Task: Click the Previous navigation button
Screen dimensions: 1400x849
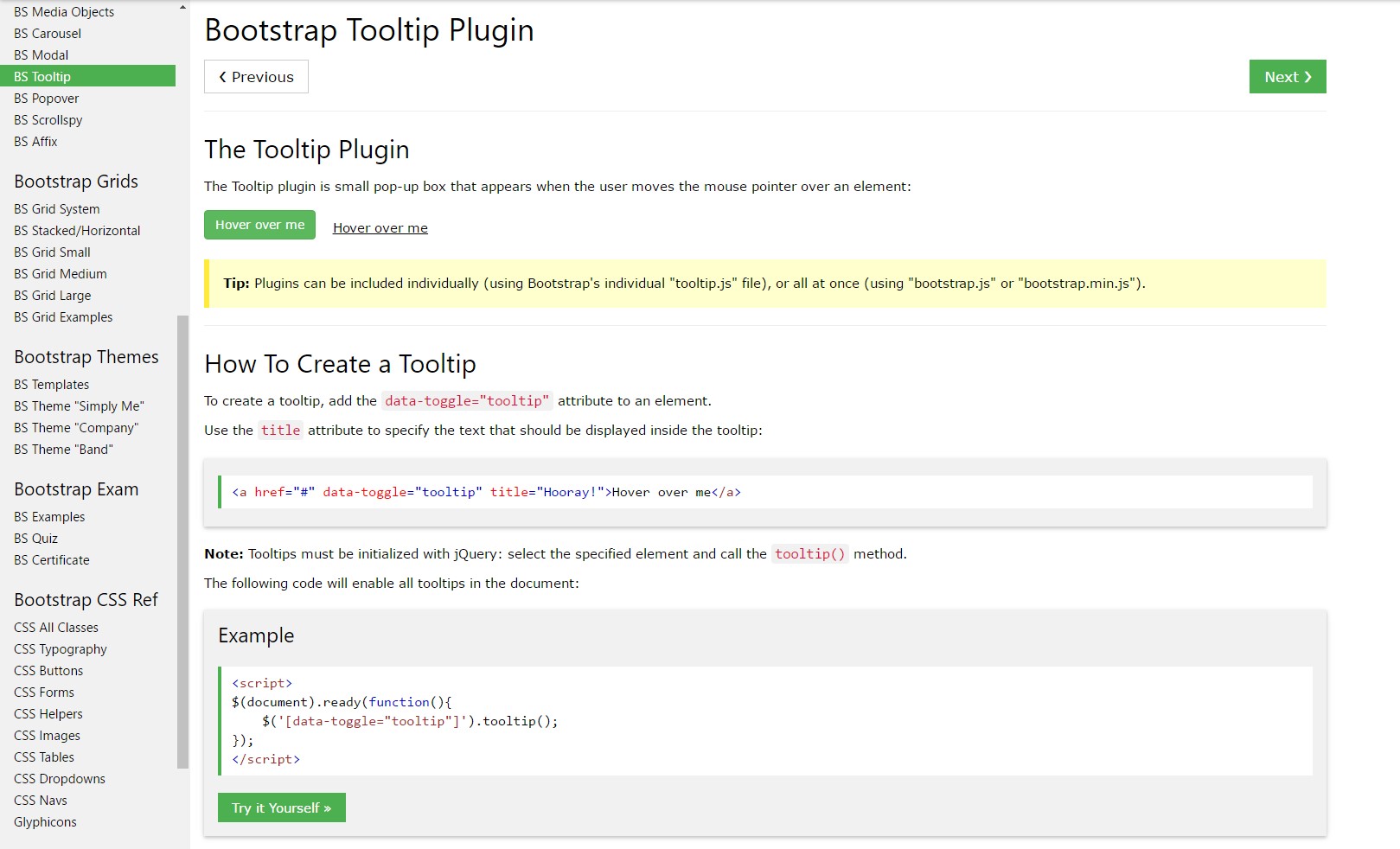Action: point(255,76)
